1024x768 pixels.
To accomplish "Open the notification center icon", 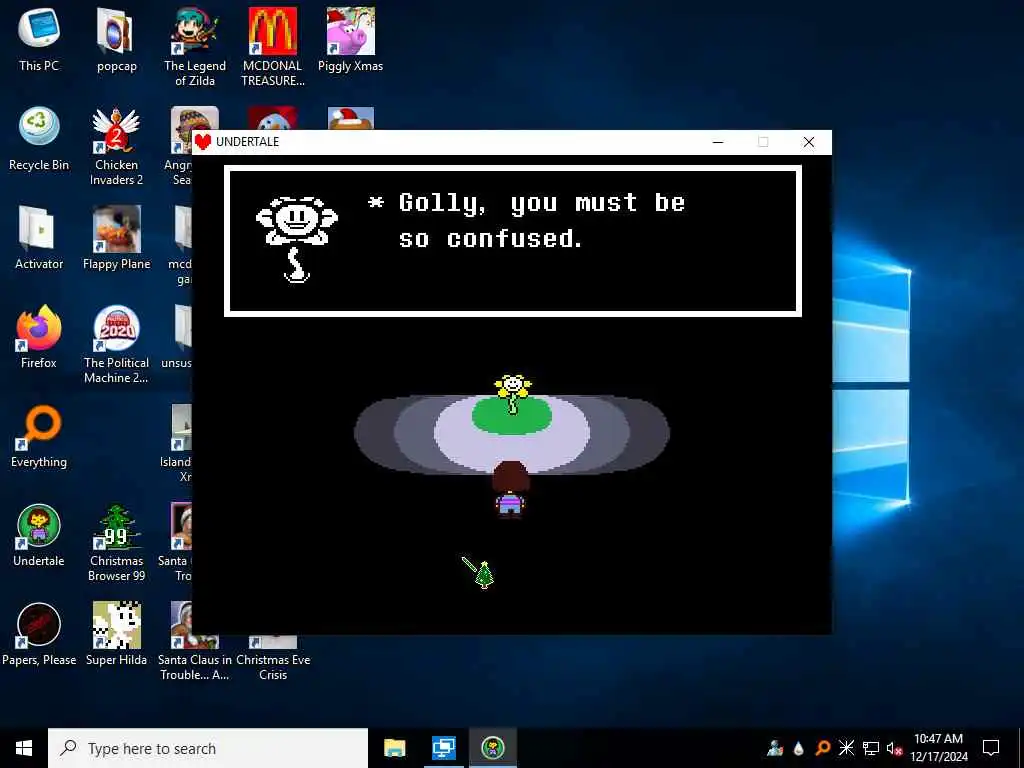I will tap(991, 748).
